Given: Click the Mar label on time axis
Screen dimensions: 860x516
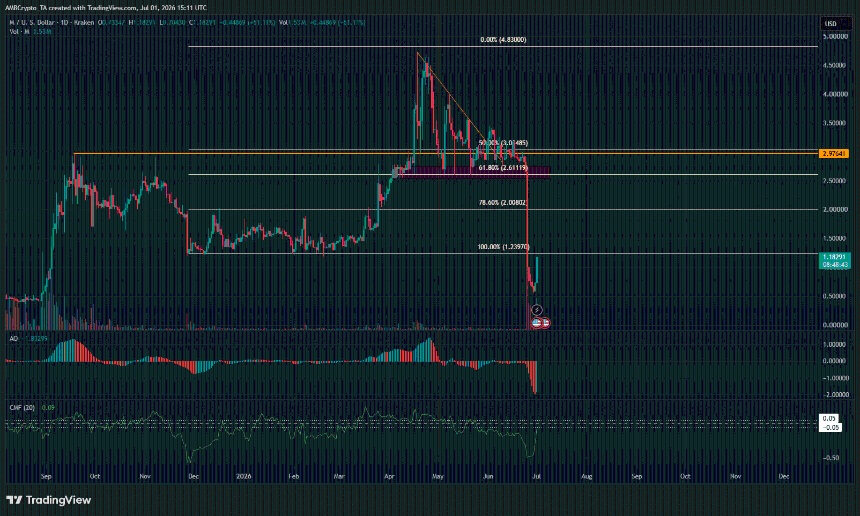Looking at the screenshot, I should point(339,477).
